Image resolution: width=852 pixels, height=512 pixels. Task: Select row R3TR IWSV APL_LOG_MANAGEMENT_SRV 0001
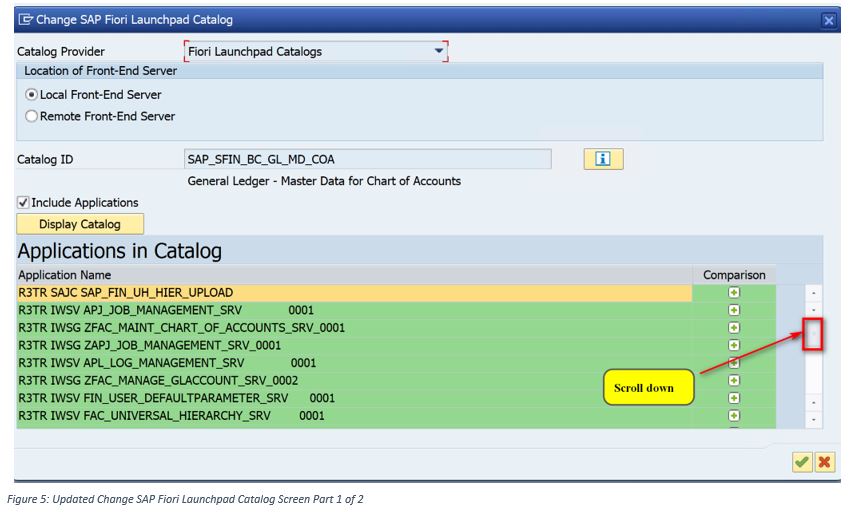354,363
